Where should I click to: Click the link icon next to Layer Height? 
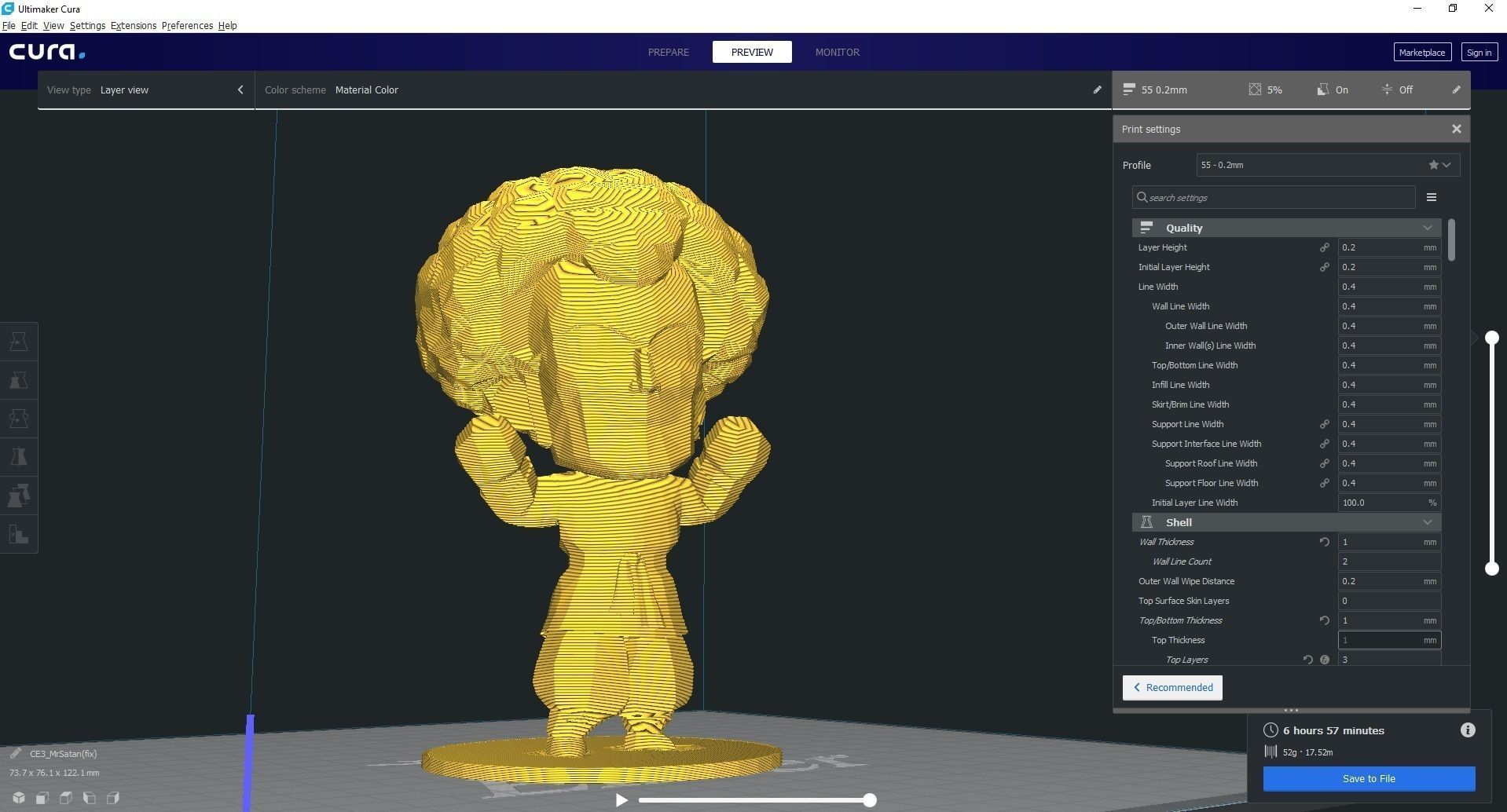1324,247
